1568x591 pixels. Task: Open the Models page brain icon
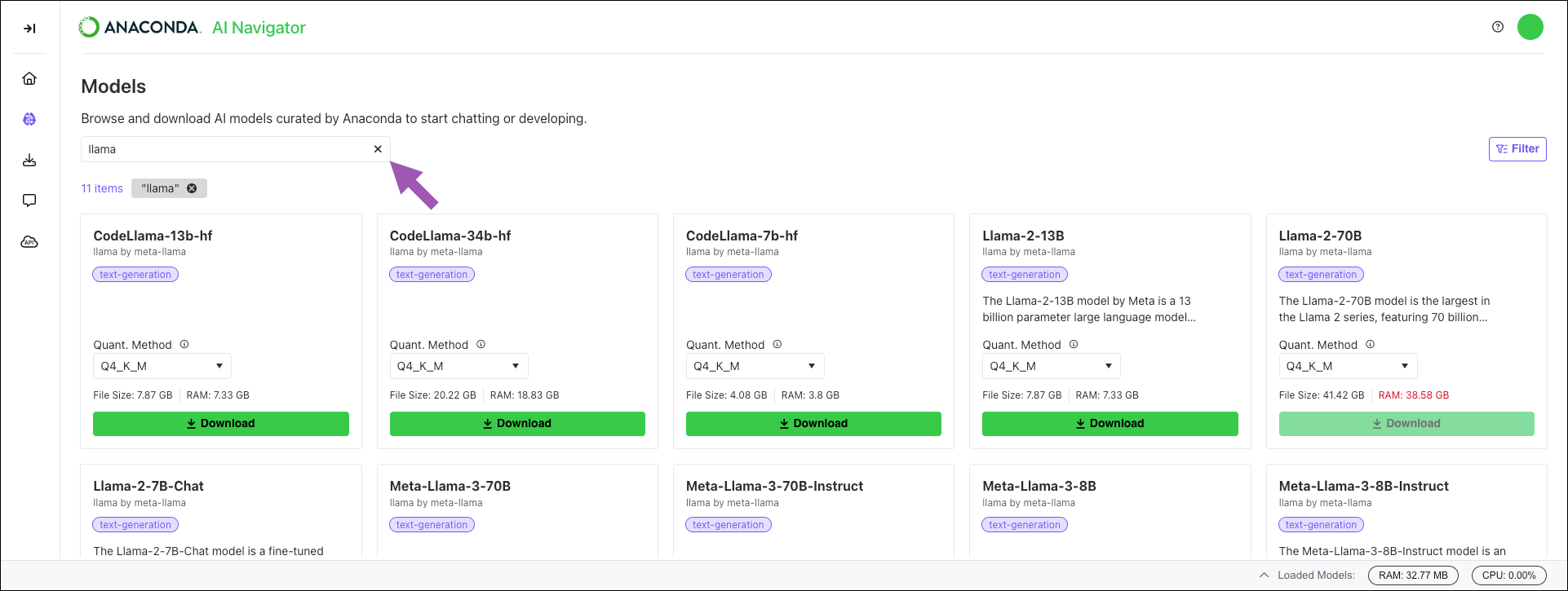(x=29, y=119)
